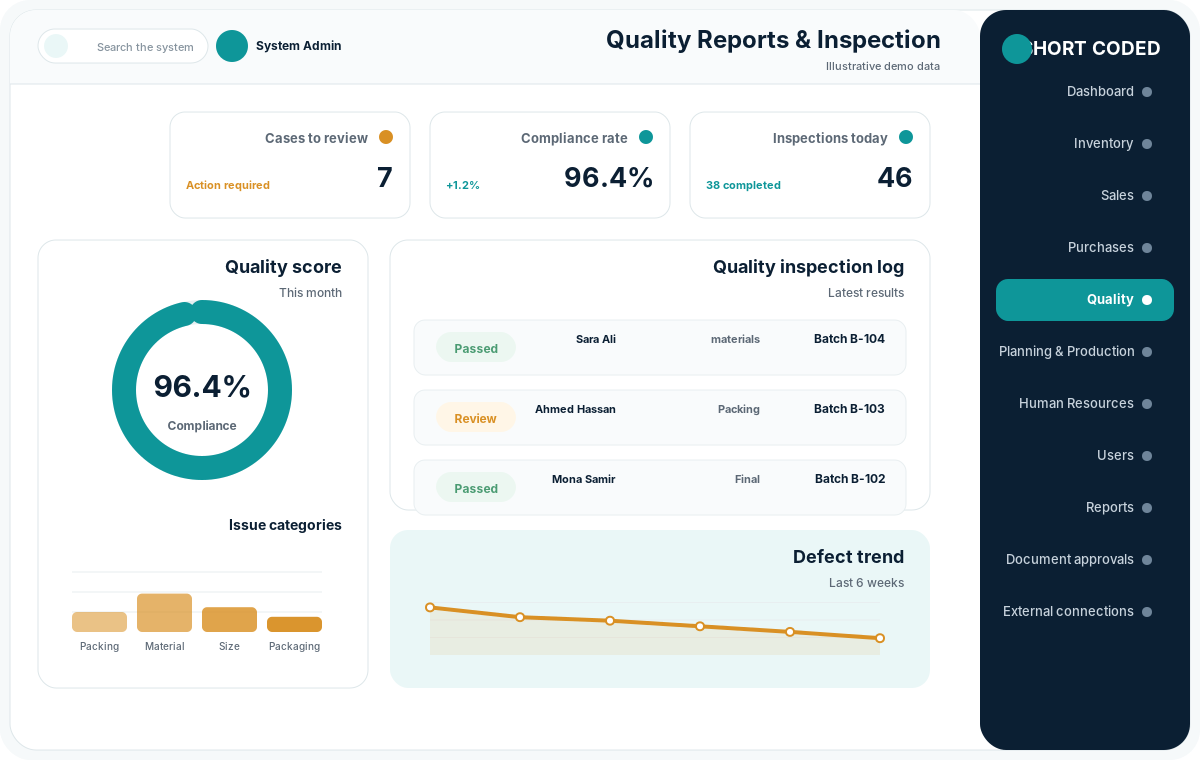Open Inventory in the sidebar

(x=1084, y=143)
